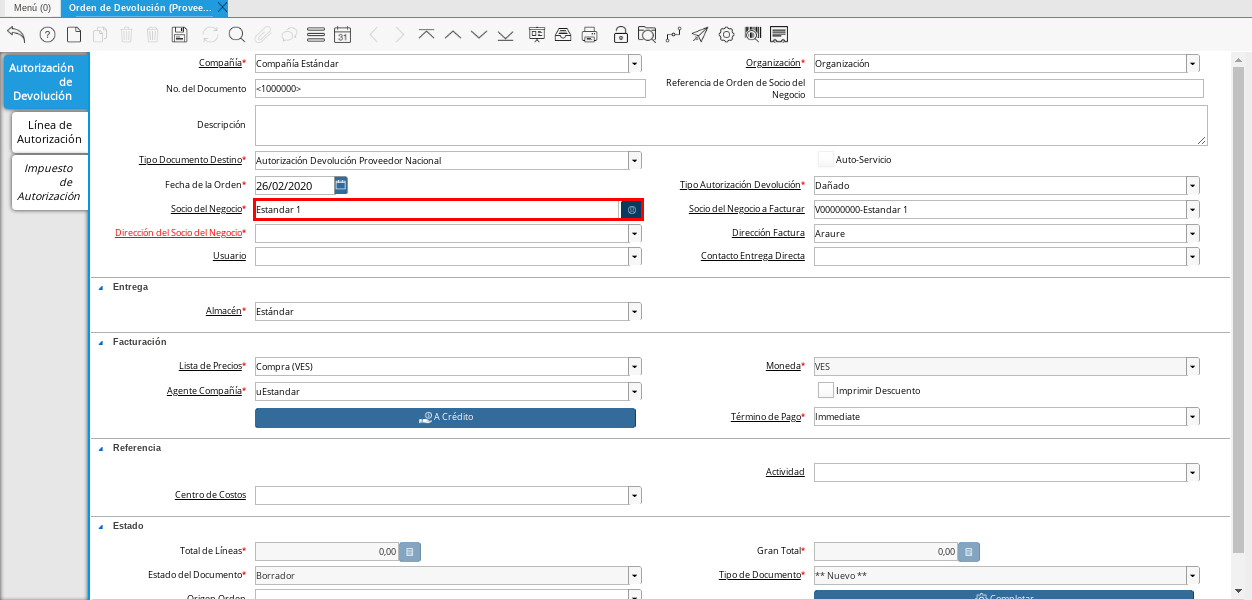Expand the Almacén dropdown list

[x=635, y=311]
